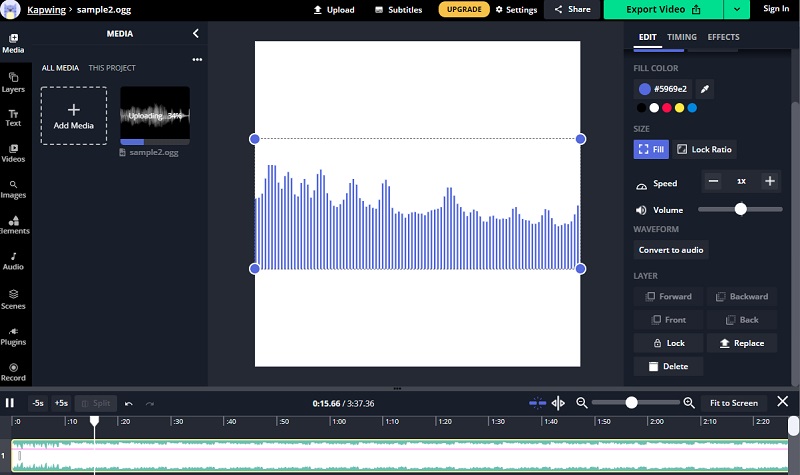
Task: Open the Record panel in sidebar
Action: [13, 371]
